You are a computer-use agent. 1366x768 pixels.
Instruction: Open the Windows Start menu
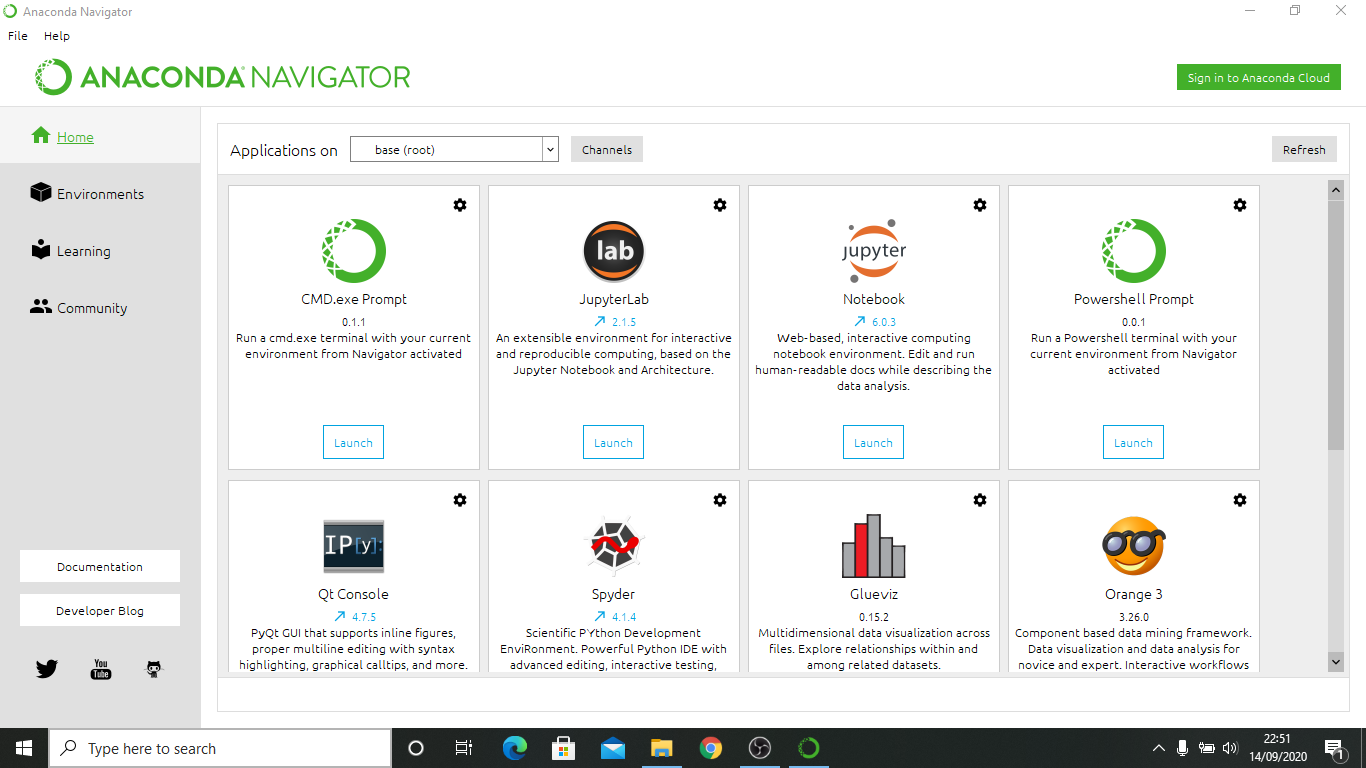[x=24, y=748]
